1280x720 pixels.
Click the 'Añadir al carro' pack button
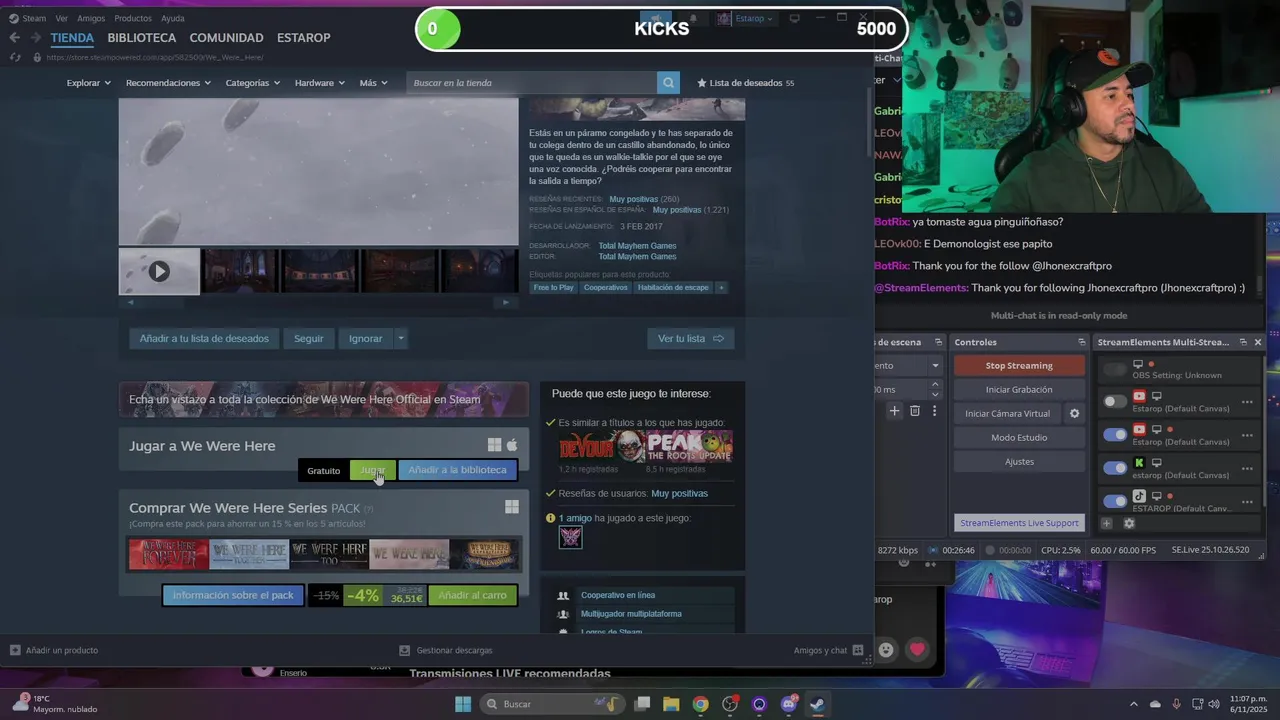pos(472,595)
